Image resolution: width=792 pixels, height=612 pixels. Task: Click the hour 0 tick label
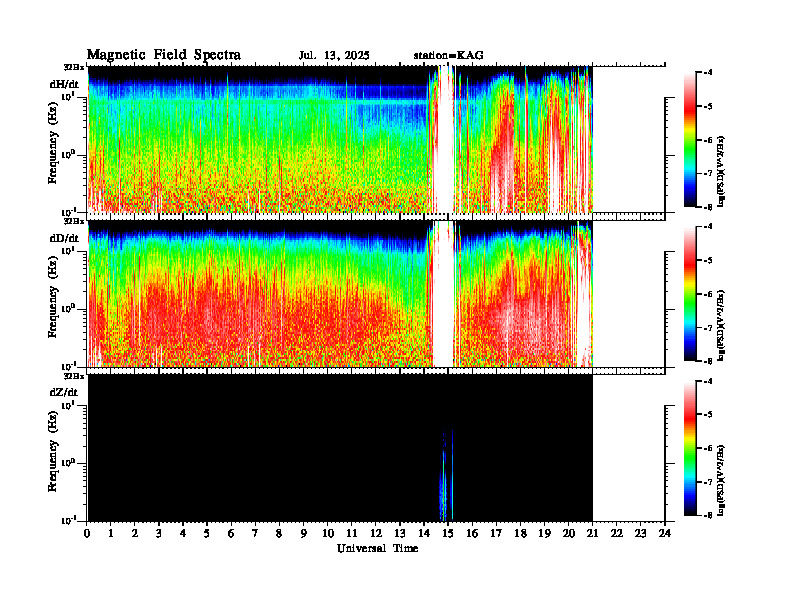point(87,533)
